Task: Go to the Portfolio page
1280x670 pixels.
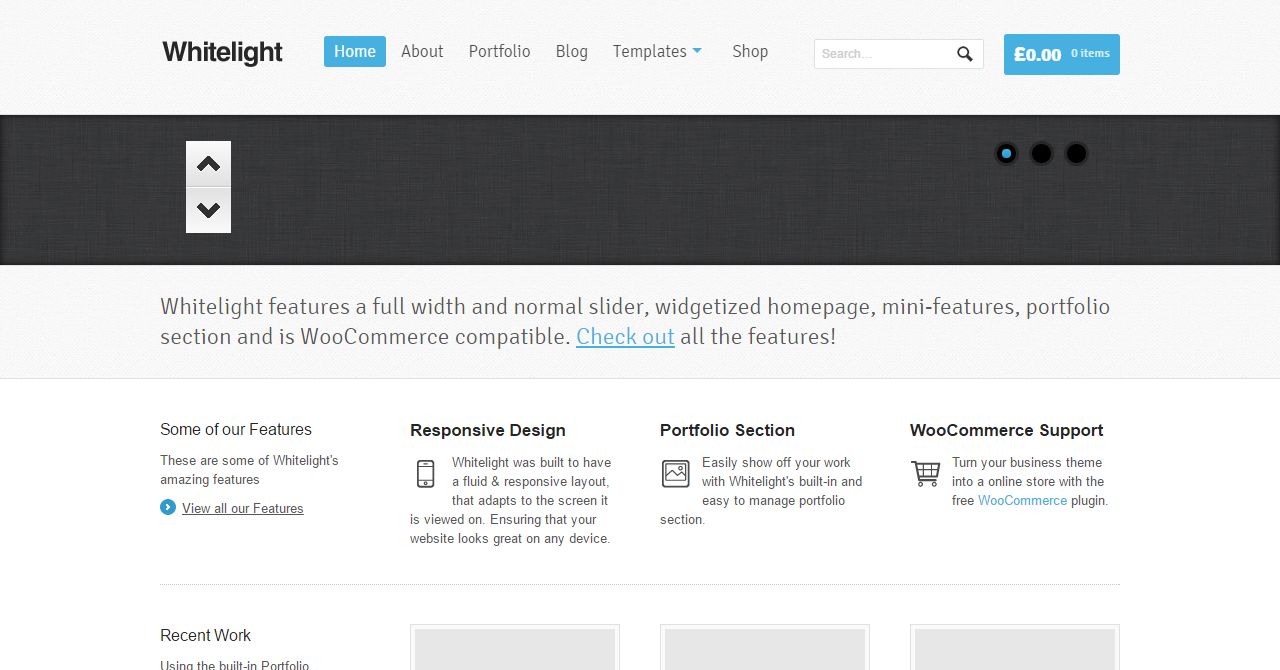Action: point(499,51)
